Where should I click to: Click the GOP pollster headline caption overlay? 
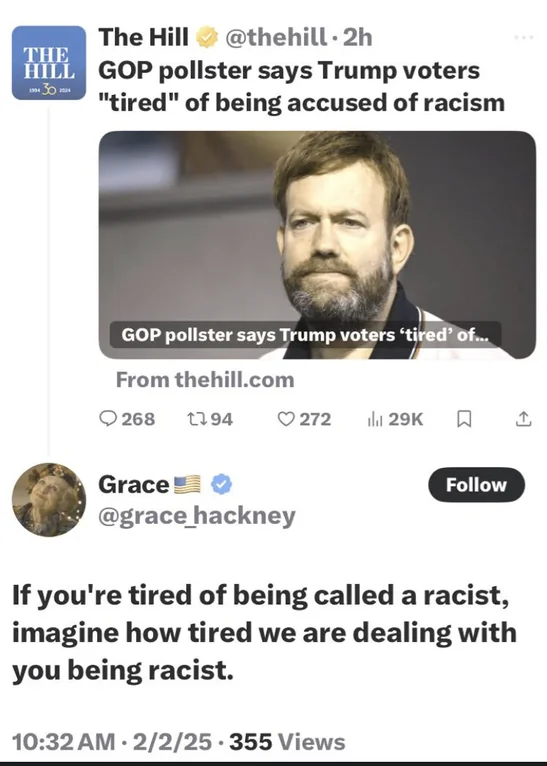coord(305,335)
